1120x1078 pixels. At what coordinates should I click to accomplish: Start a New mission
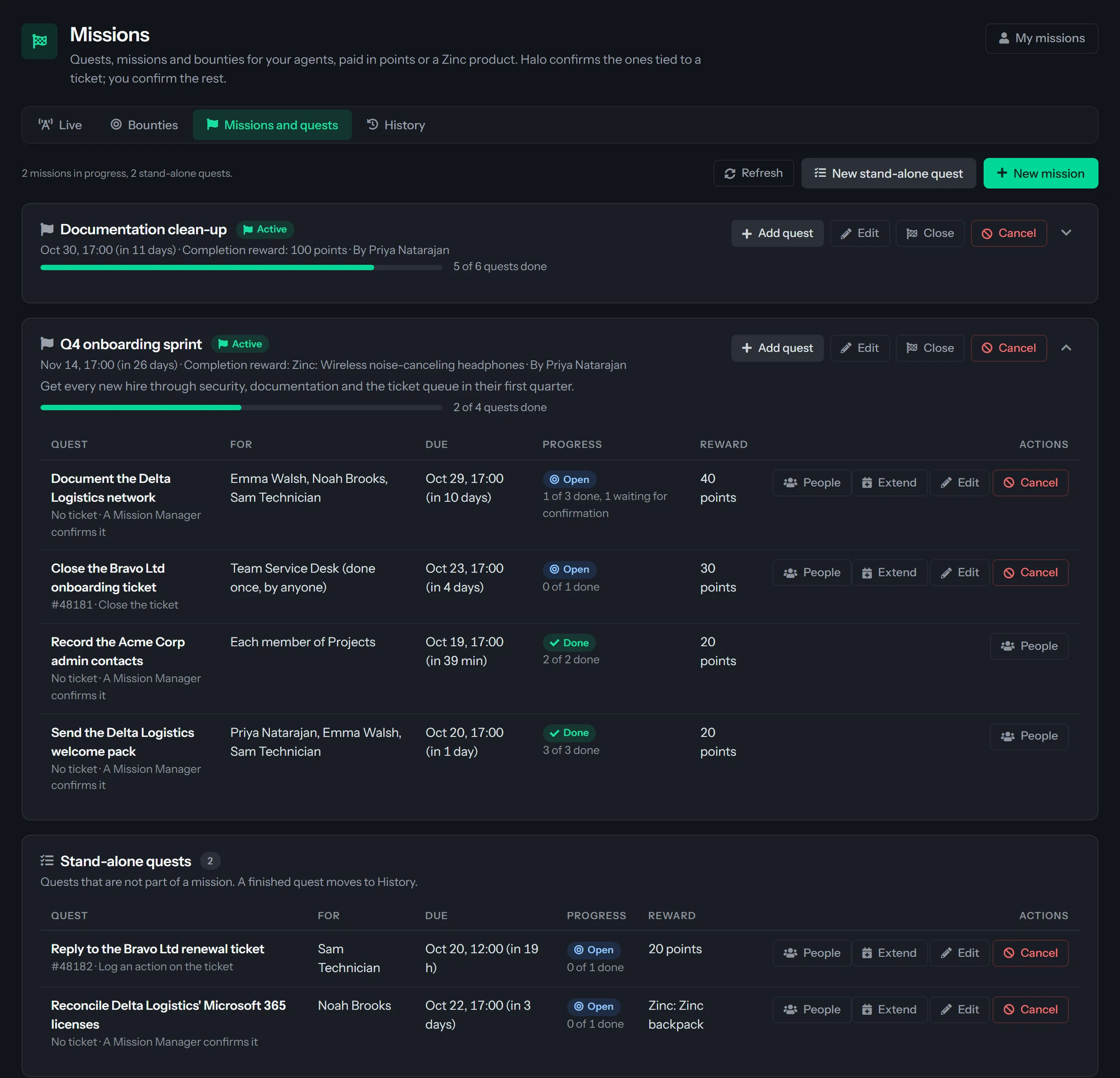1040,173
